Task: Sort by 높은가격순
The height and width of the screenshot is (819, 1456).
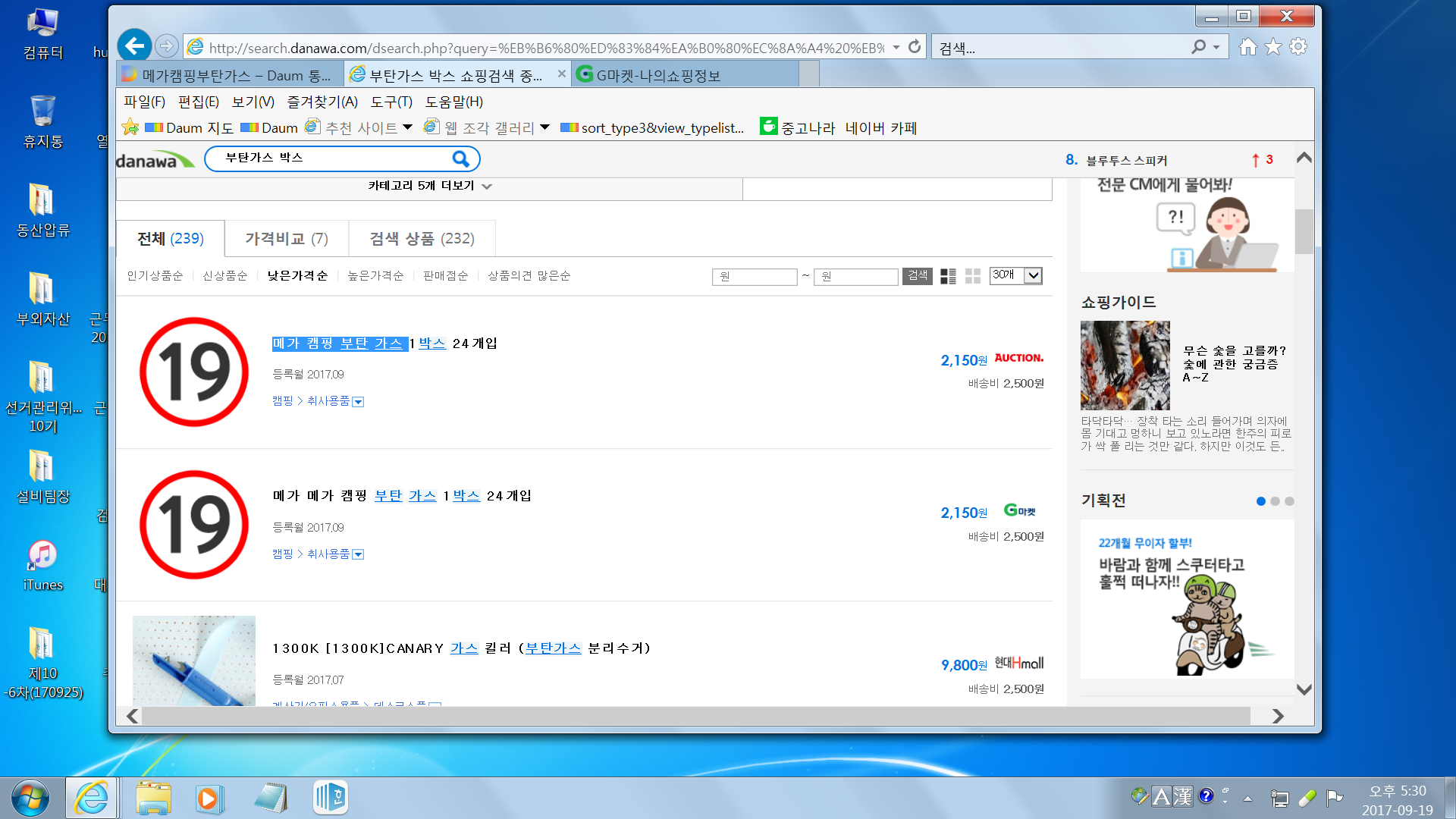Action: (375, 276)
